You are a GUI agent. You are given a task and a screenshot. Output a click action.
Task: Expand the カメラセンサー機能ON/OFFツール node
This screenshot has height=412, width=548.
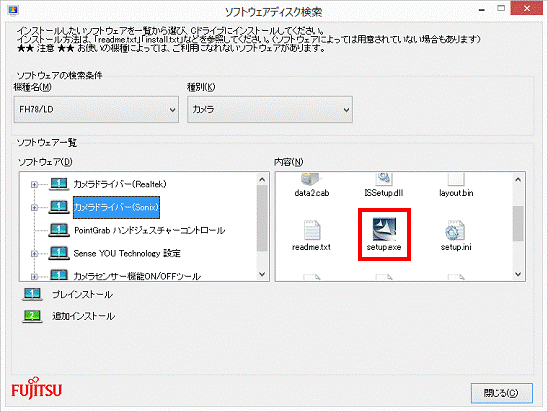(x=34, y=276)
